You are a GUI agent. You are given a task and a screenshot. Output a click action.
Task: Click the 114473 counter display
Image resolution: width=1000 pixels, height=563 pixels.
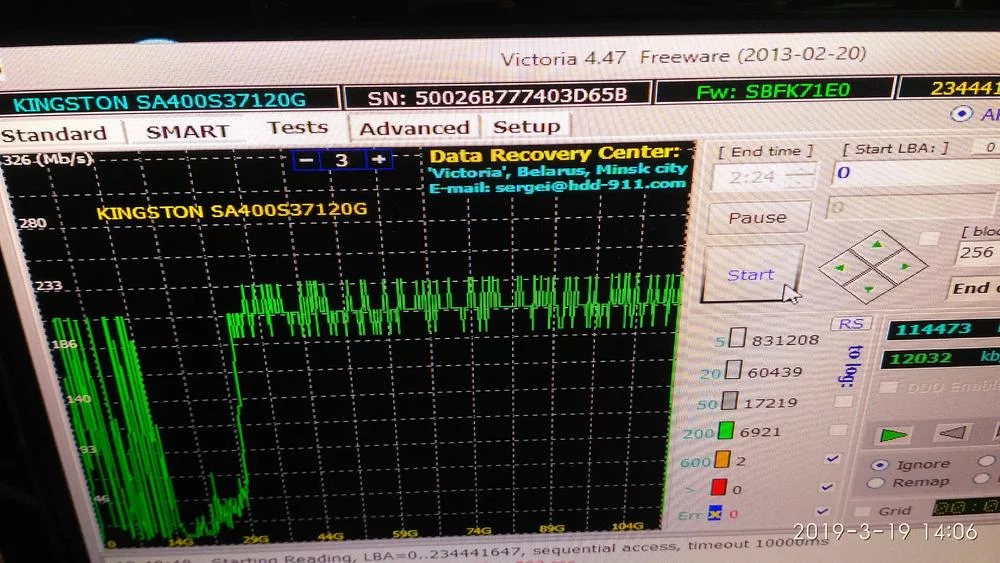(944, 328)
